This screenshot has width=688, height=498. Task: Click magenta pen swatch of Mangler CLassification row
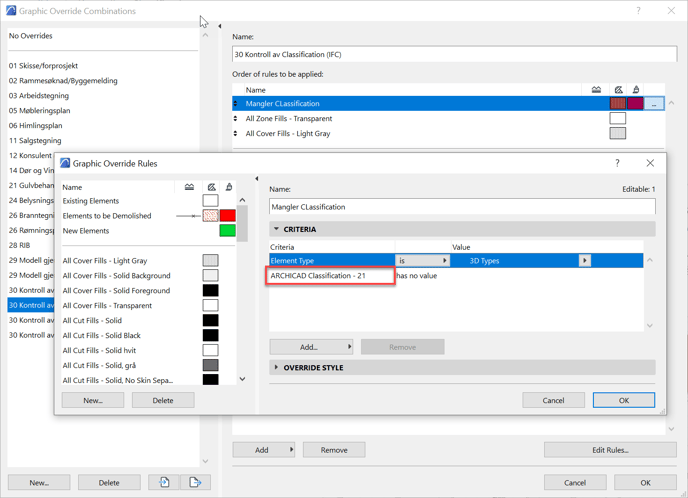click(635, 104)
